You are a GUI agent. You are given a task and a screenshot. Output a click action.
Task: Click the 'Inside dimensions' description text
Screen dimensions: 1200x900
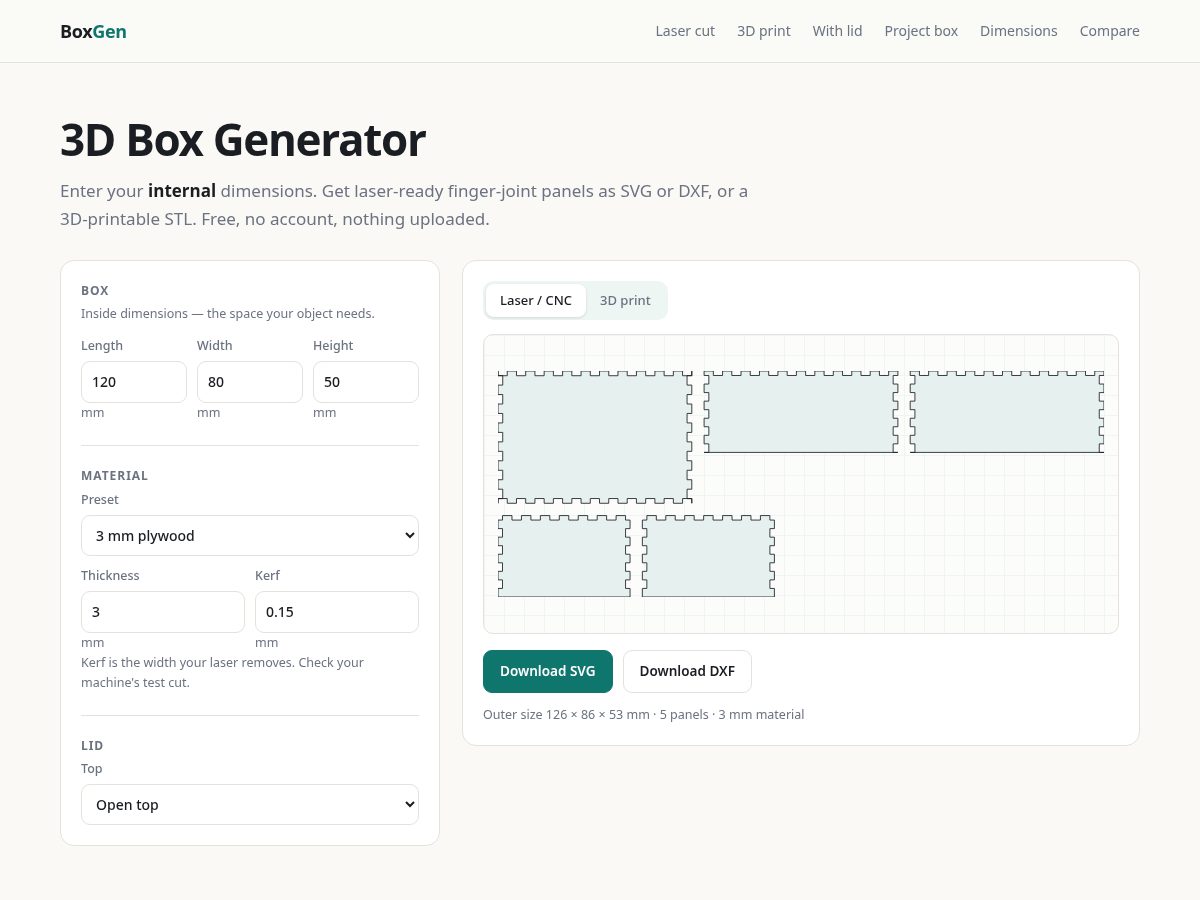pyautogui.click(x=228, y=313)
